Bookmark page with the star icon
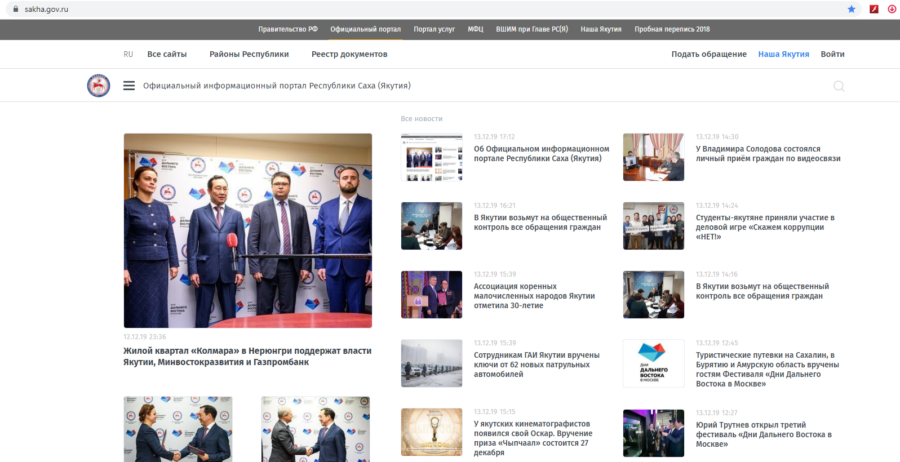 coord(851,8)
